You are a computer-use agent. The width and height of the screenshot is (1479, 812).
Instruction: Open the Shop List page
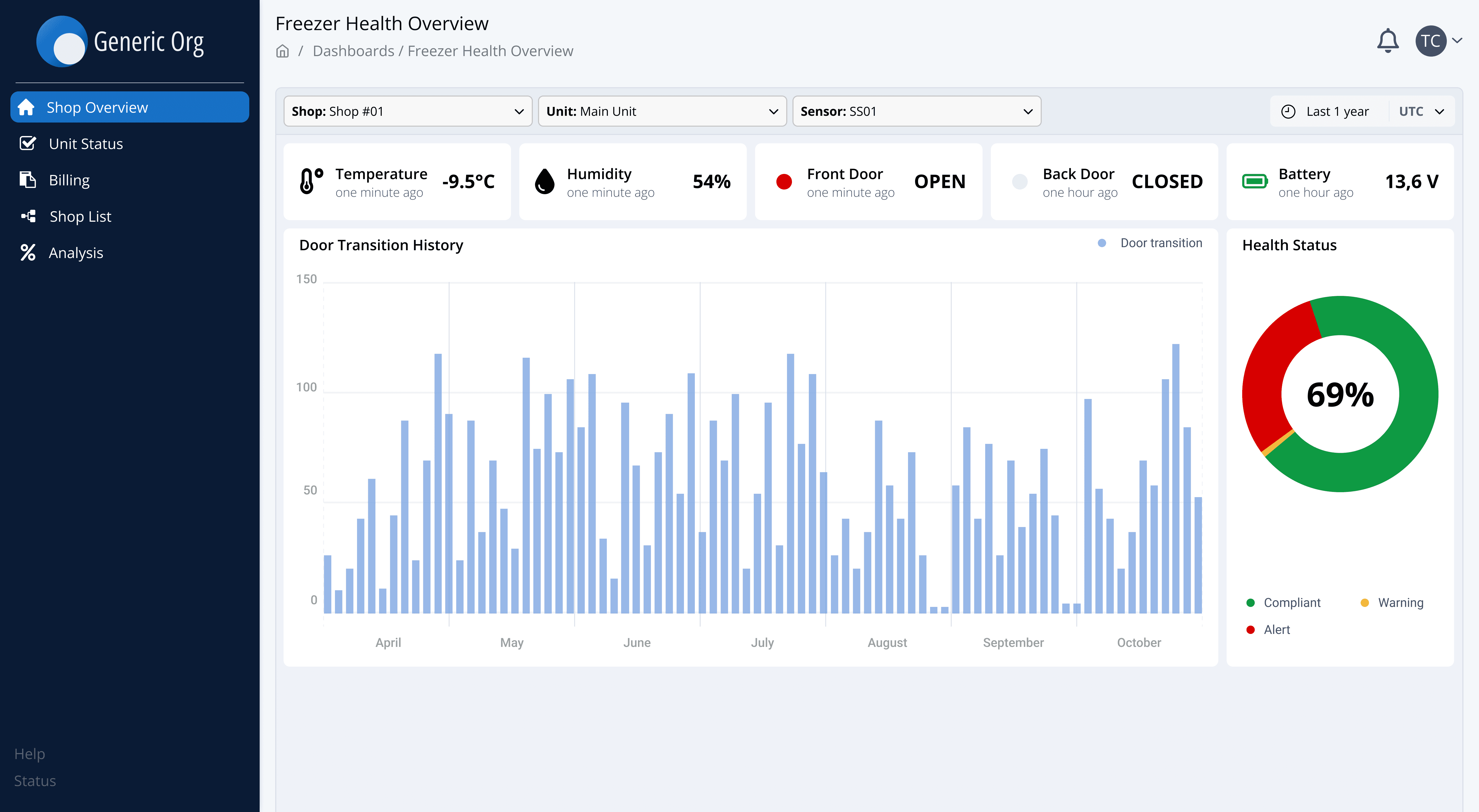point(130,216)
